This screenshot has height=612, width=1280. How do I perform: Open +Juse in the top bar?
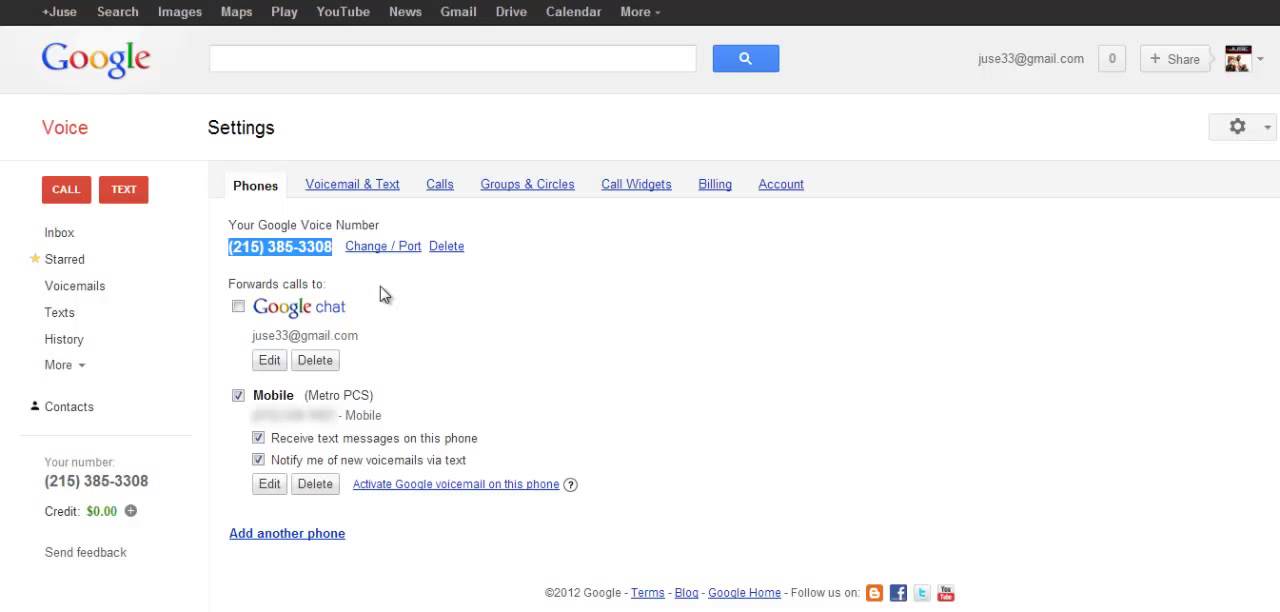(59, 12)
